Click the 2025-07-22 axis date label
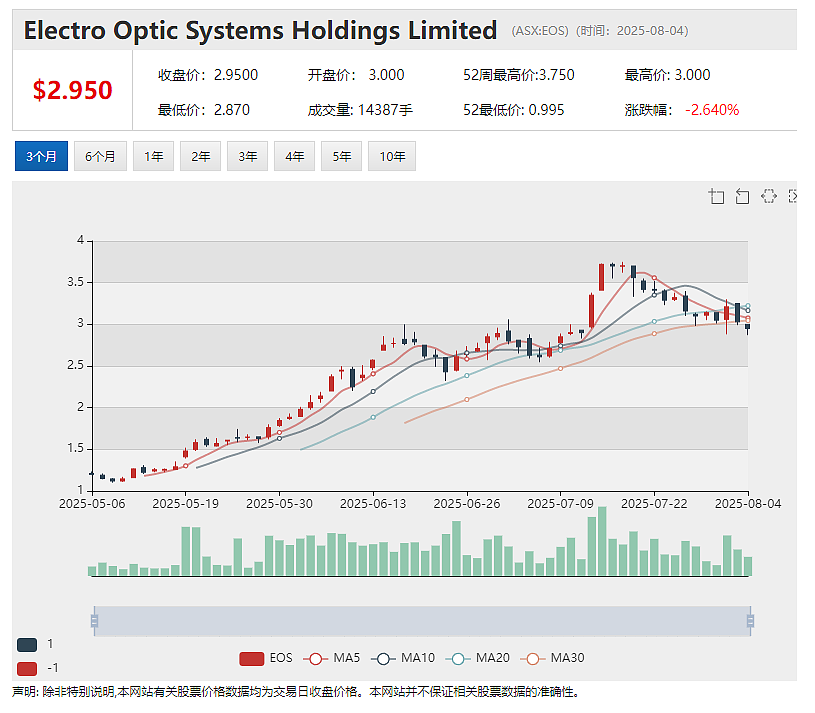Screen dimensions: 815x713 654,504
